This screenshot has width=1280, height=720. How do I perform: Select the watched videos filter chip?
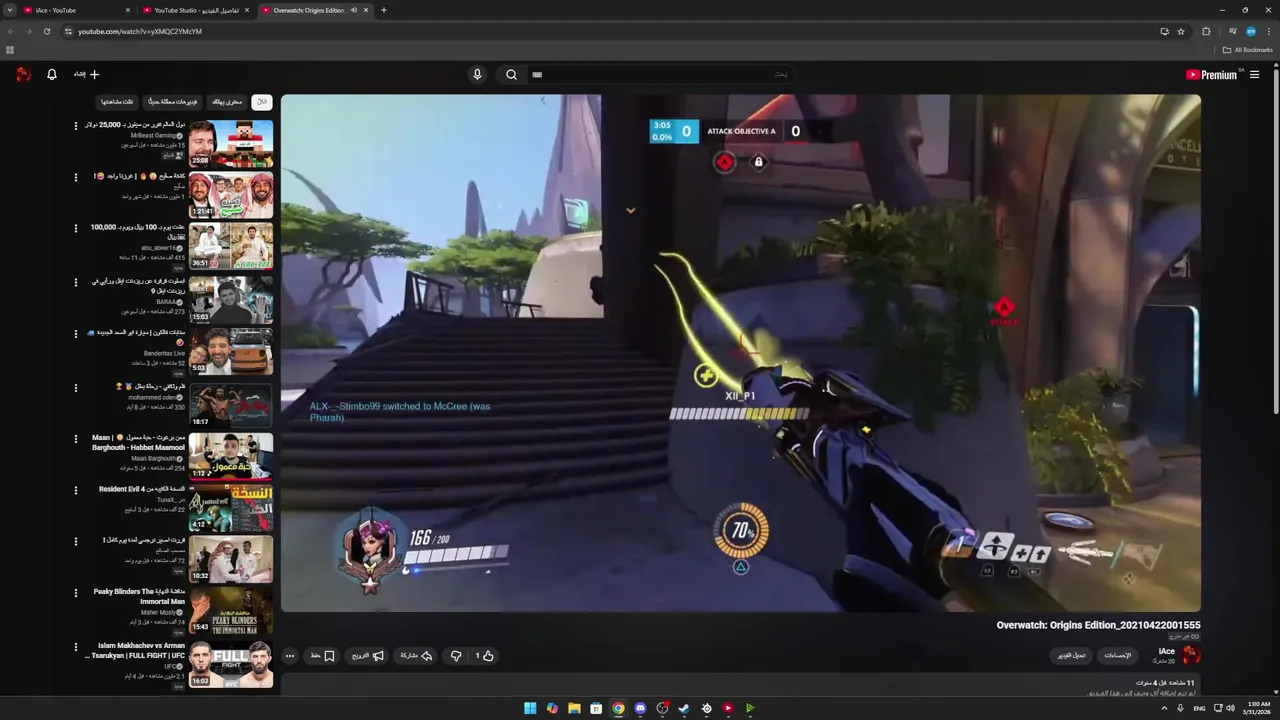(117, 102)
